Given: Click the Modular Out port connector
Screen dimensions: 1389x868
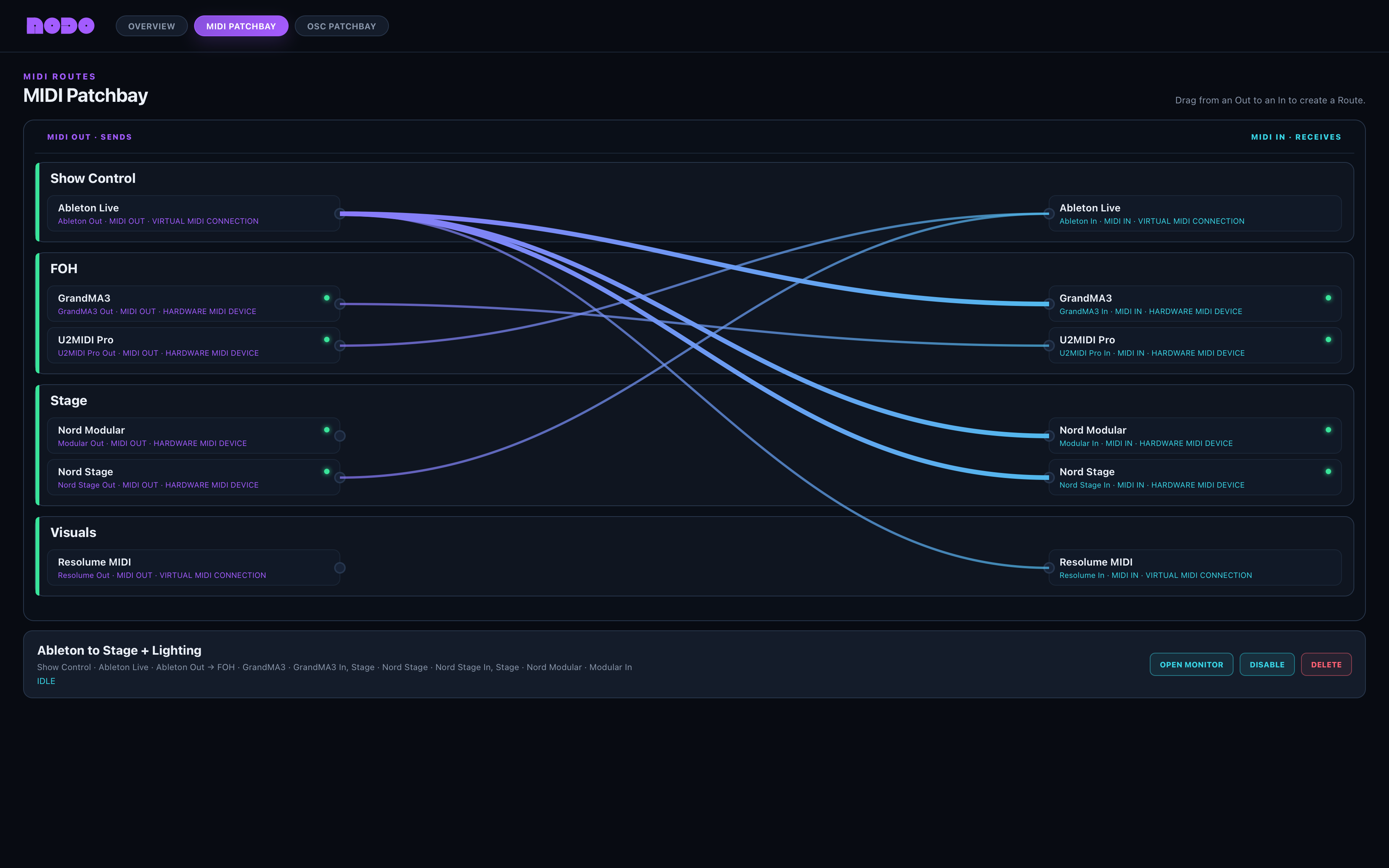Looking at the screenshot, I should 340,436.
